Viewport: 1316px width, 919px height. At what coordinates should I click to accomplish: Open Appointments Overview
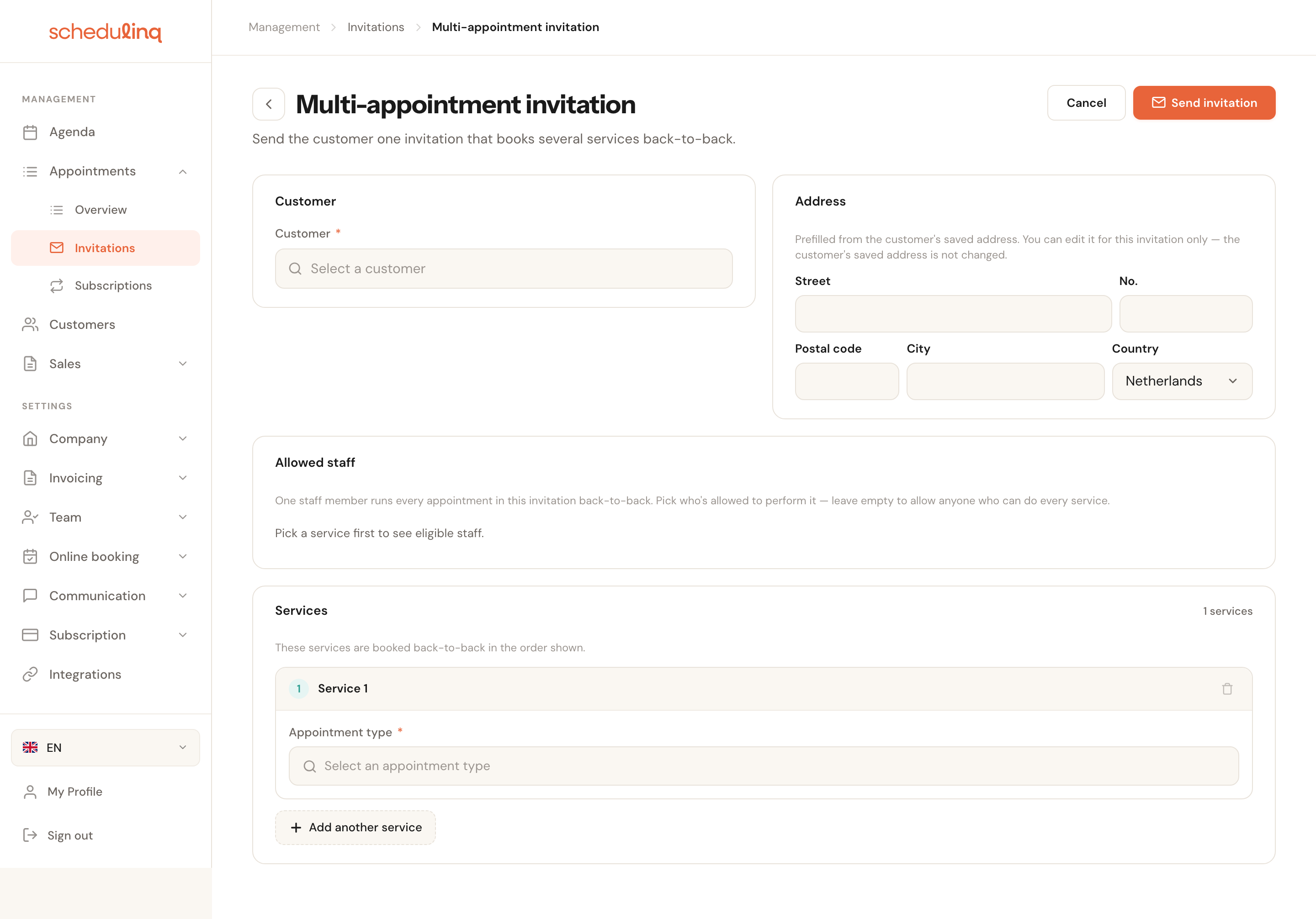pos(106,210)
